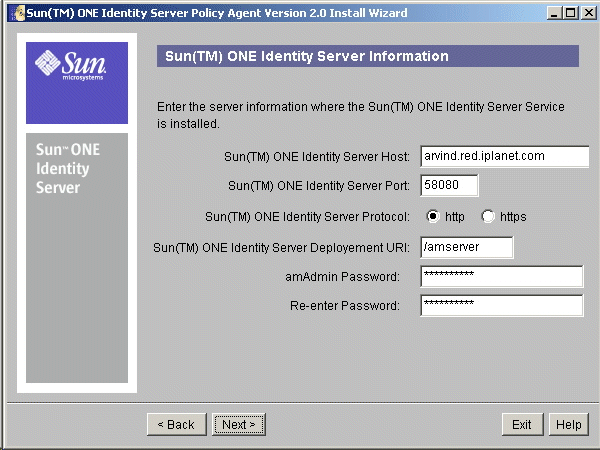Choose the https protocol option
Screen dimensions: 600x450
pyautogui.click(x=488, y=217)
